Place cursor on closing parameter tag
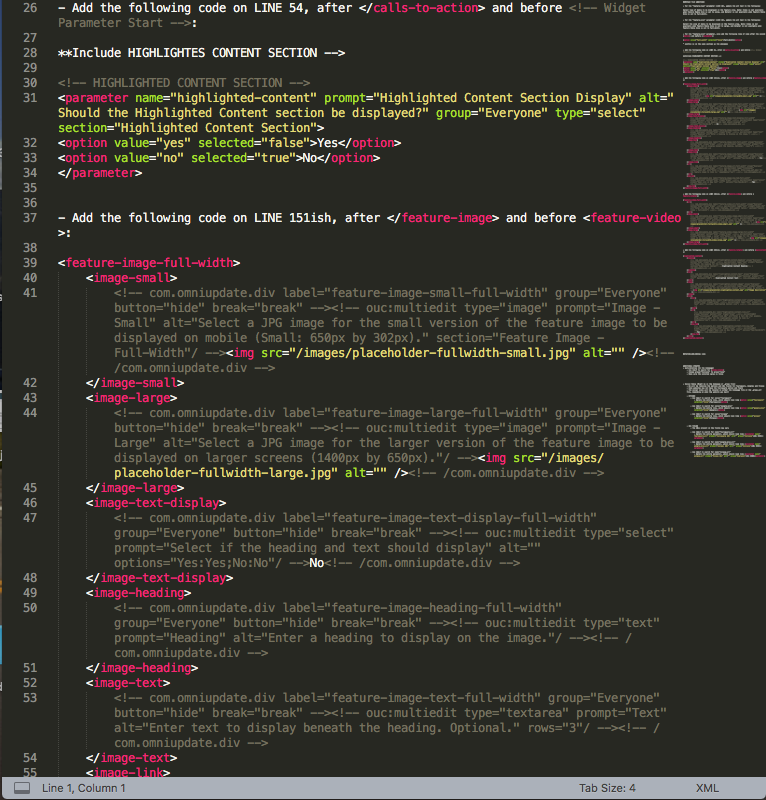Viewport: 766px width, 800px height. click(100, 173)
